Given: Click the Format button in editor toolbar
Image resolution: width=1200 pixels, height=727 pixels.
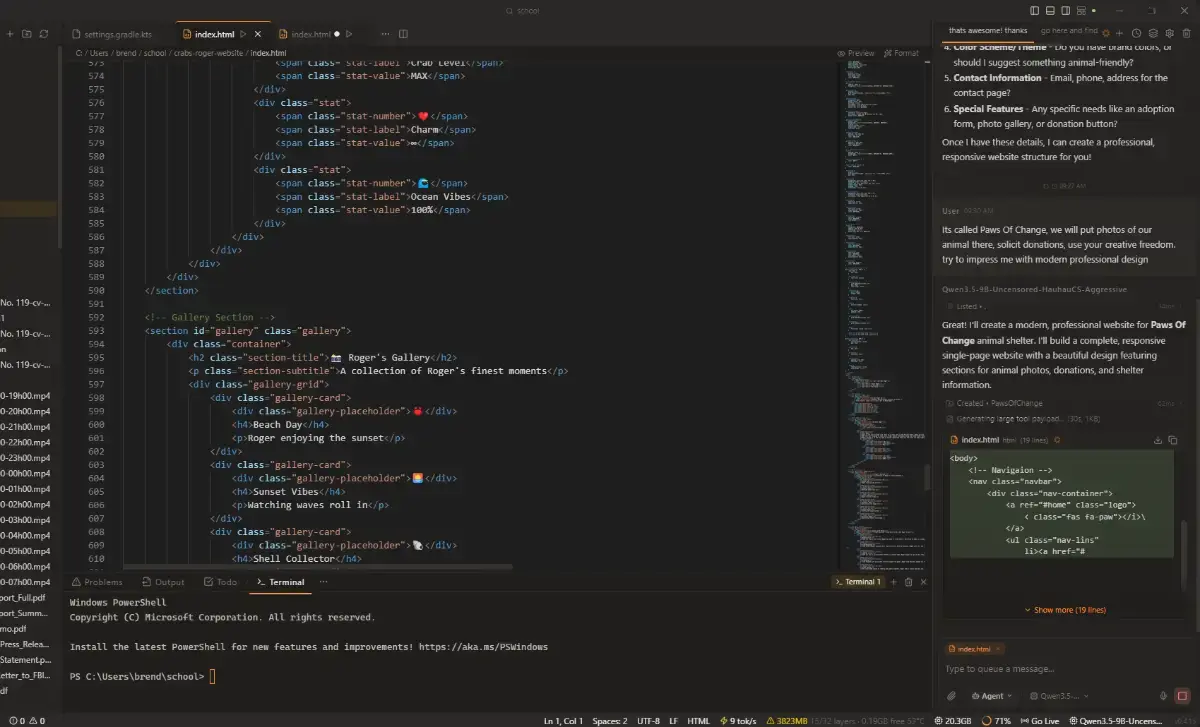Looking at the screenshot, I should tap(900, 53).
